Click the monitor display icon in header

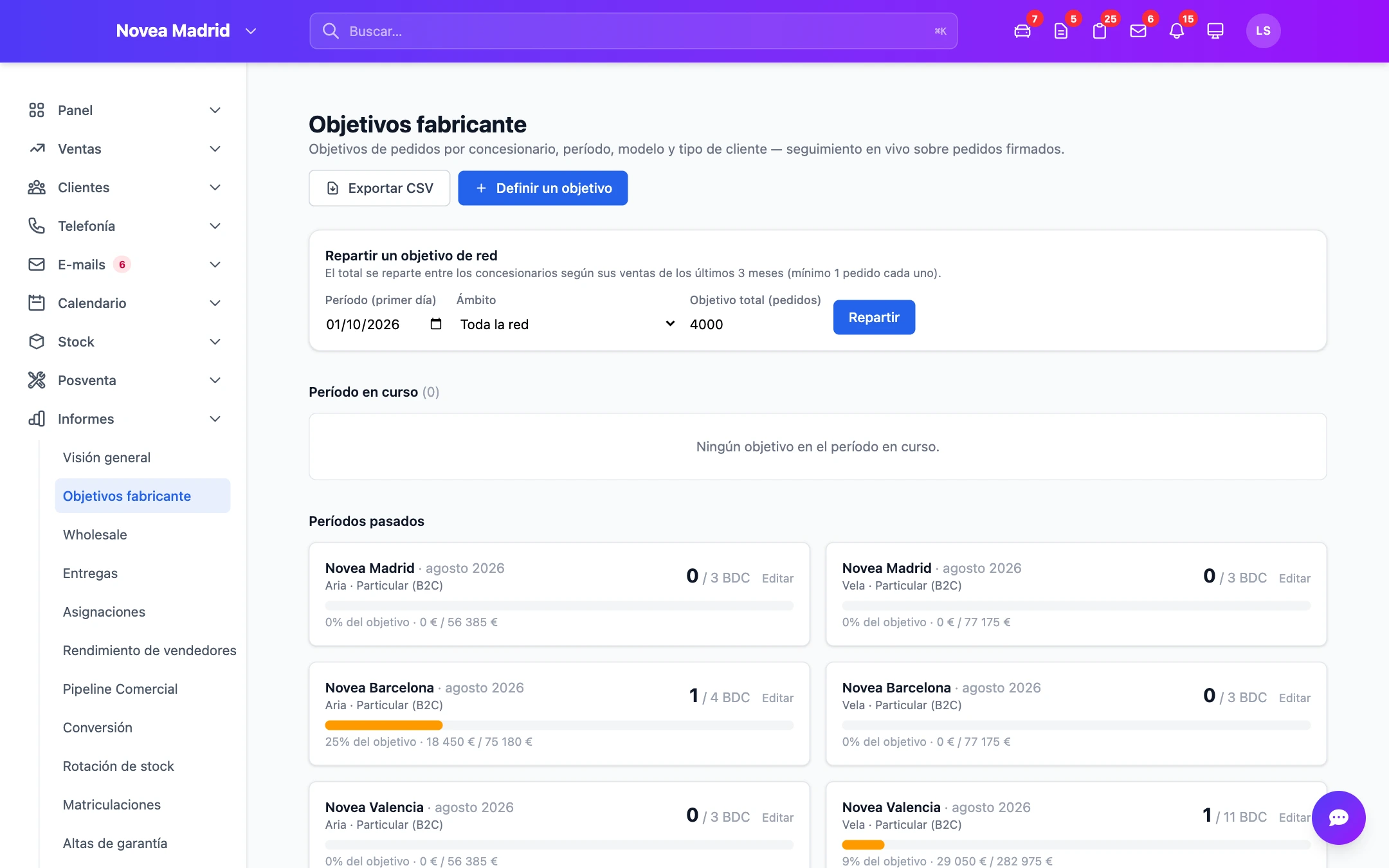coord(1215,31)
